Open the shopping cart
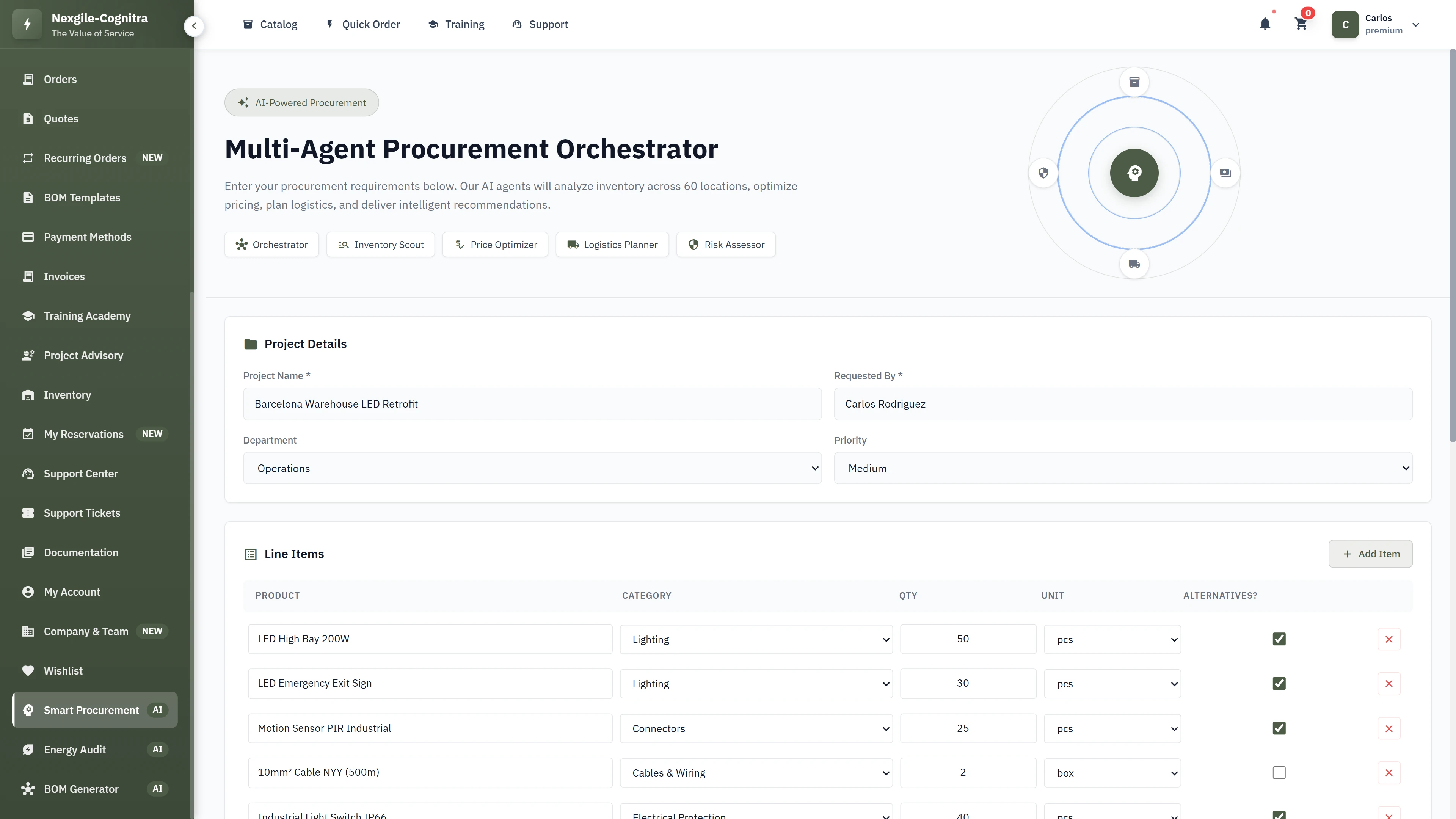The width and height of the screenshot is (1456, 819). pyautogui.click(x=1301, y=24)
